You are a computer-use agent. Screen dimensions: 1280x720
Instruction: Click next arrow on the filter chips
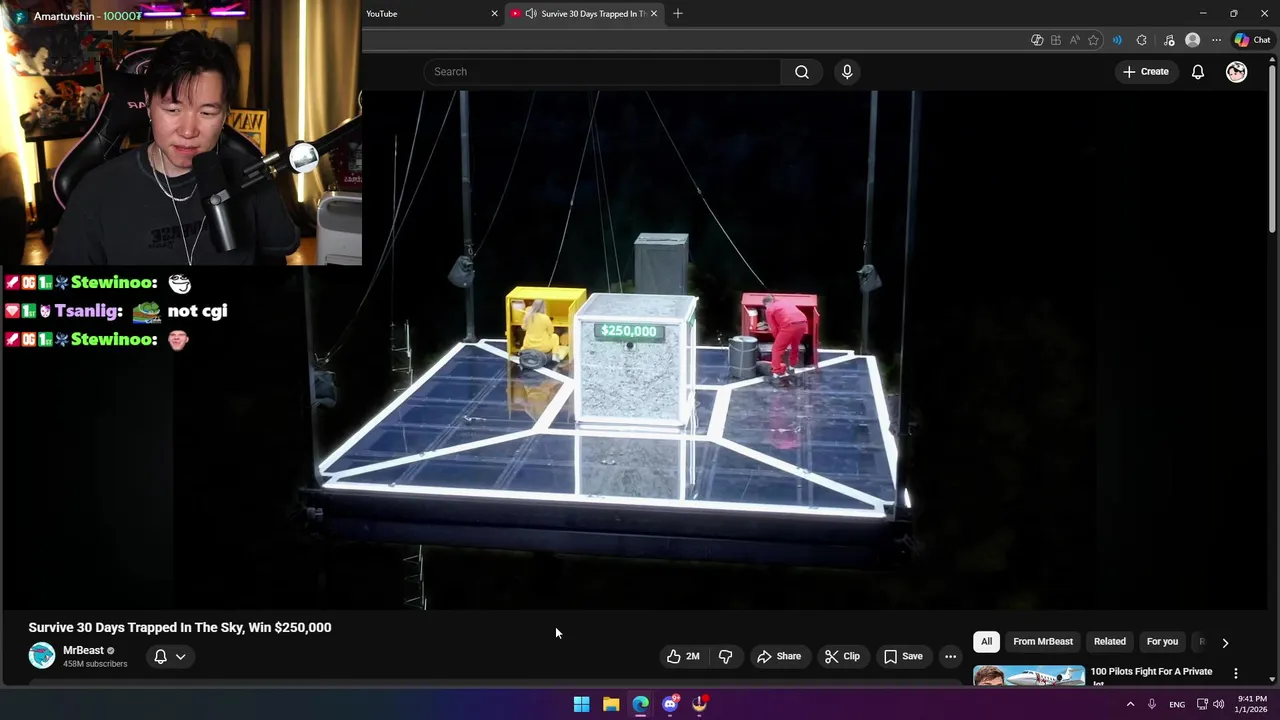(x=1225, y=642)
